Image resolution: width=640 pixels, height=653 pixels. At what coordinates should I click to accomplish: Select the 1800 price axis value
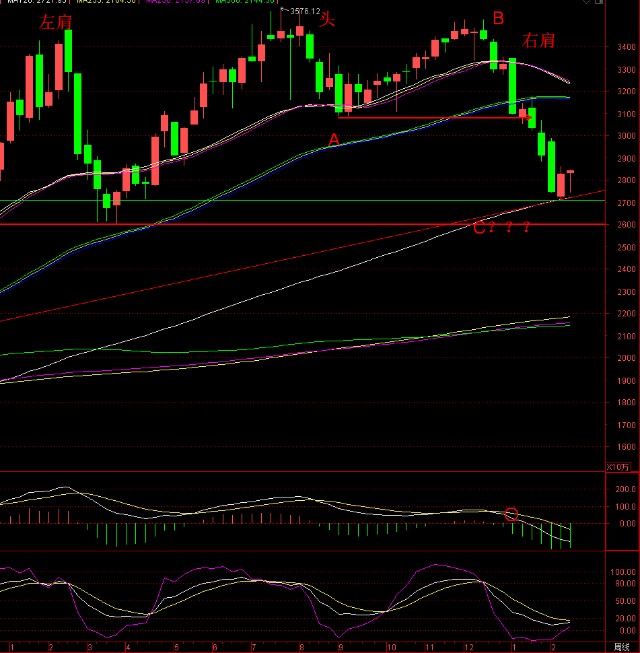(x=626, y=402)
